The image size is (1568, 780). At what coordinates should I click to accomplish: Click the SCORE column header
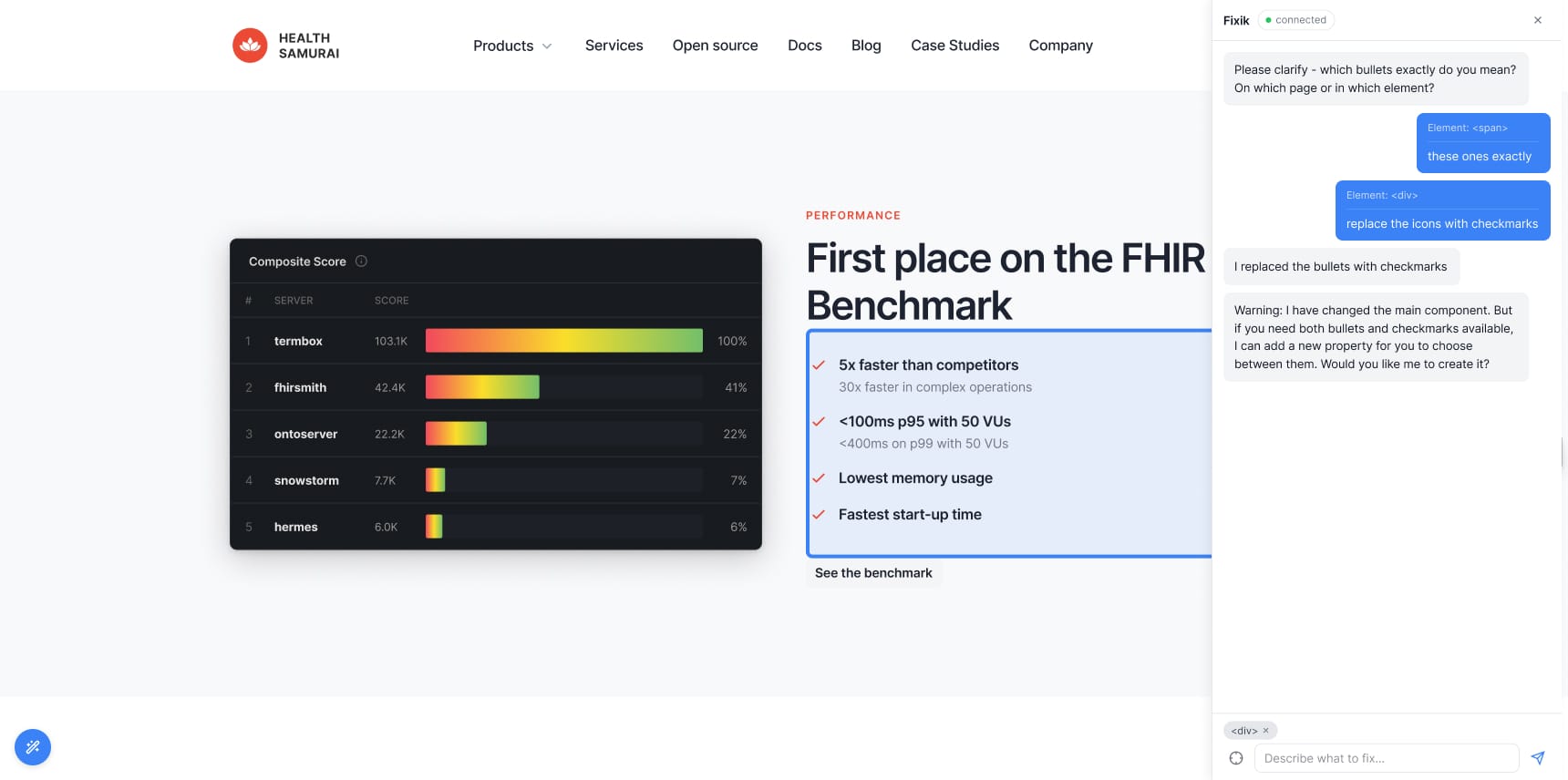click(392, 300)
